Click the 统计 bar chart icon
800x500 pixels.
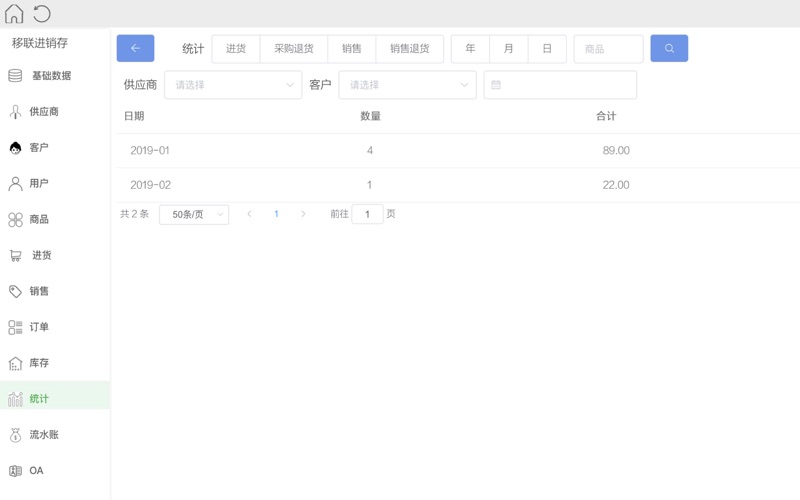[x=15, y=399]
